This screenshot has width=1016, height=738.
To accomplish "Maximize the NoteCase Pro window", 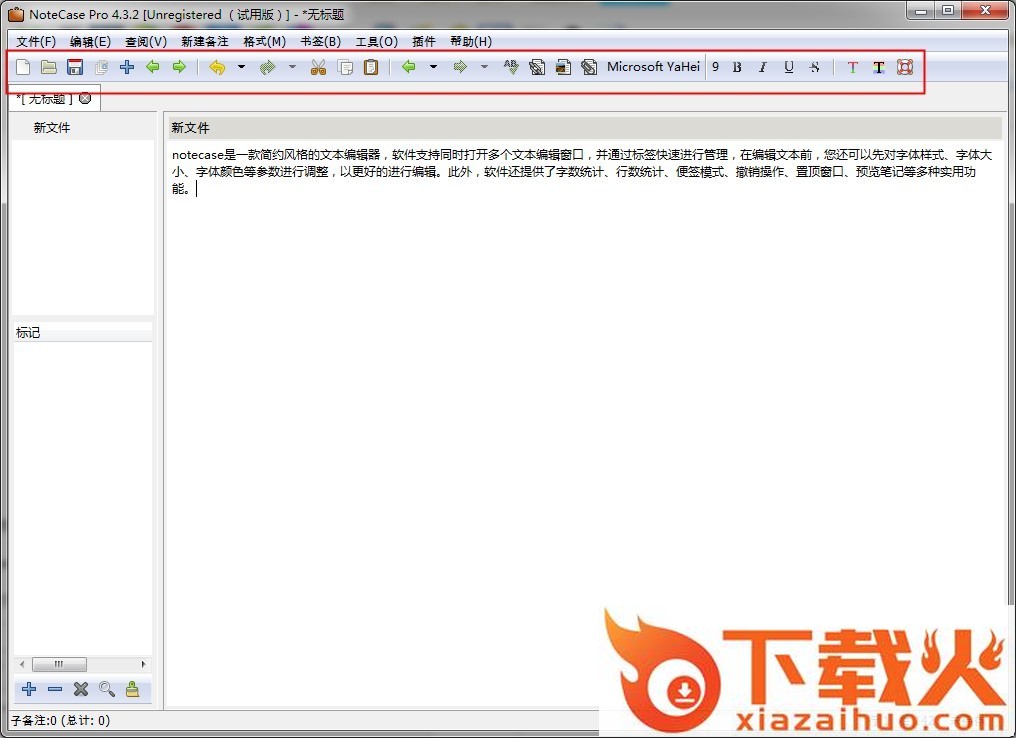I will click(x=948, y=11).
